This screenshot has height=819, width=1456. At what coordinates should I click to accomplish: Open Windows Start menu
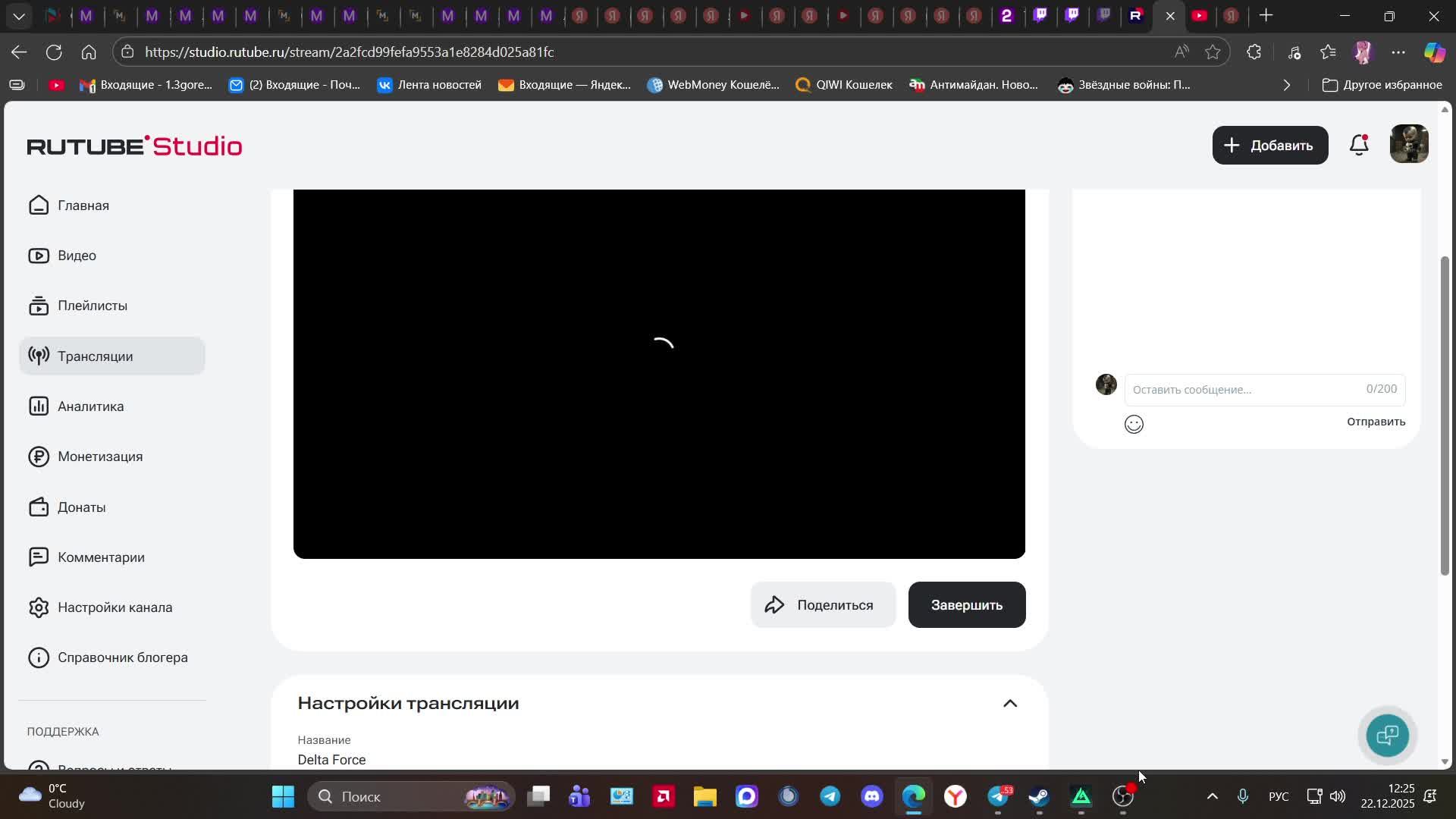click(x=283, y=796)
